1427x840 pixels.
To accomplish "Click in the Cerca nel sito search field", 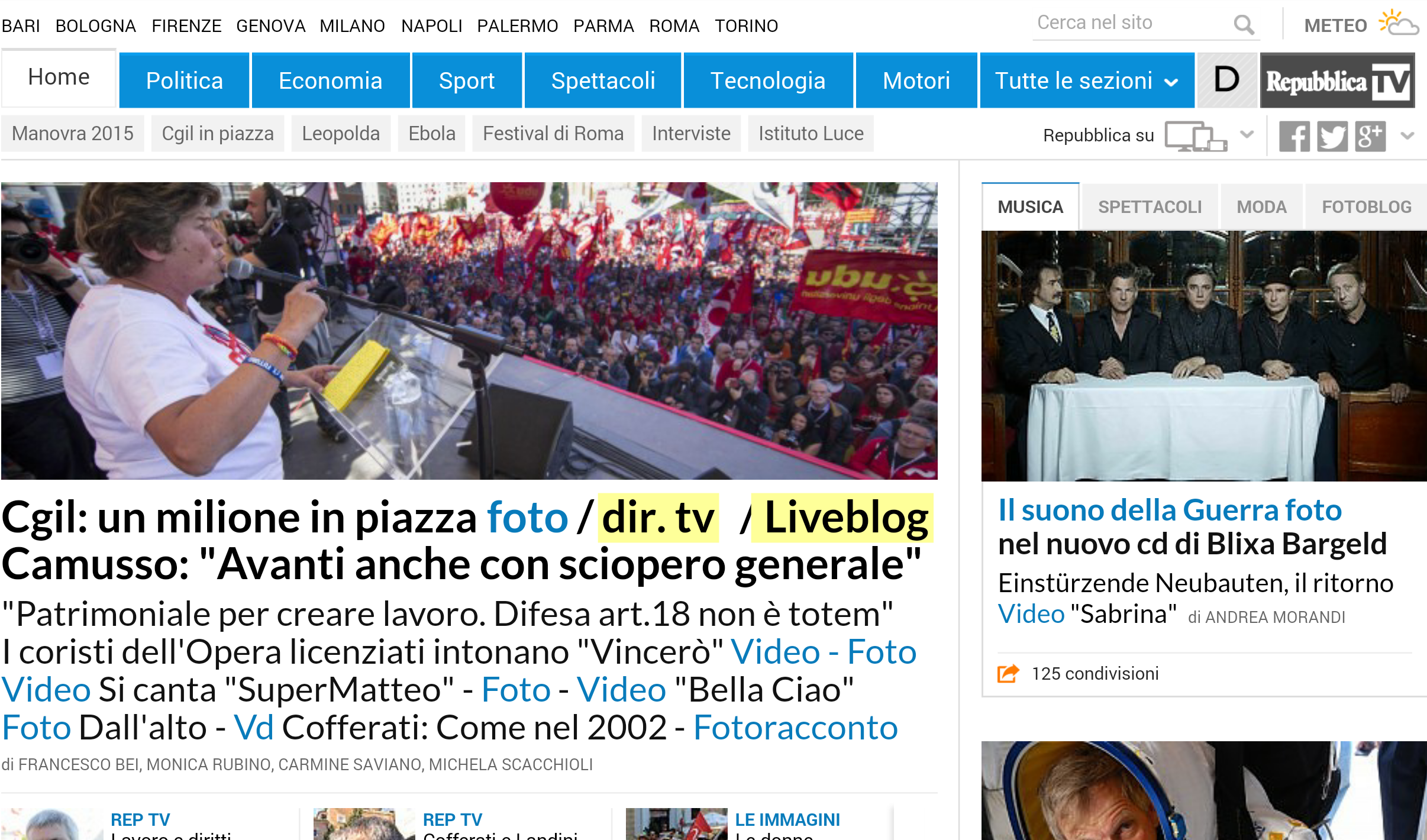I will click(x=1130, y=23).
